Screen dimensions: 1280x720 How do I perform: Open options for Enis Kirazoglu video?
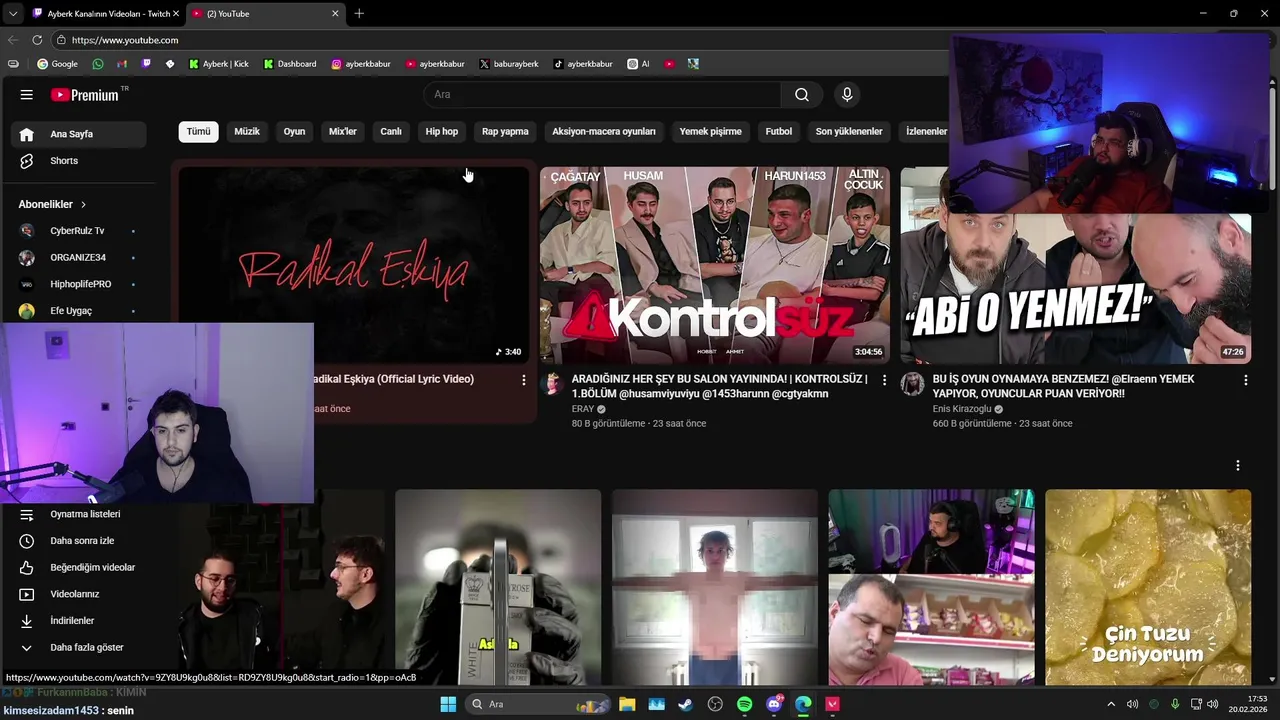tap(1245, 380)
